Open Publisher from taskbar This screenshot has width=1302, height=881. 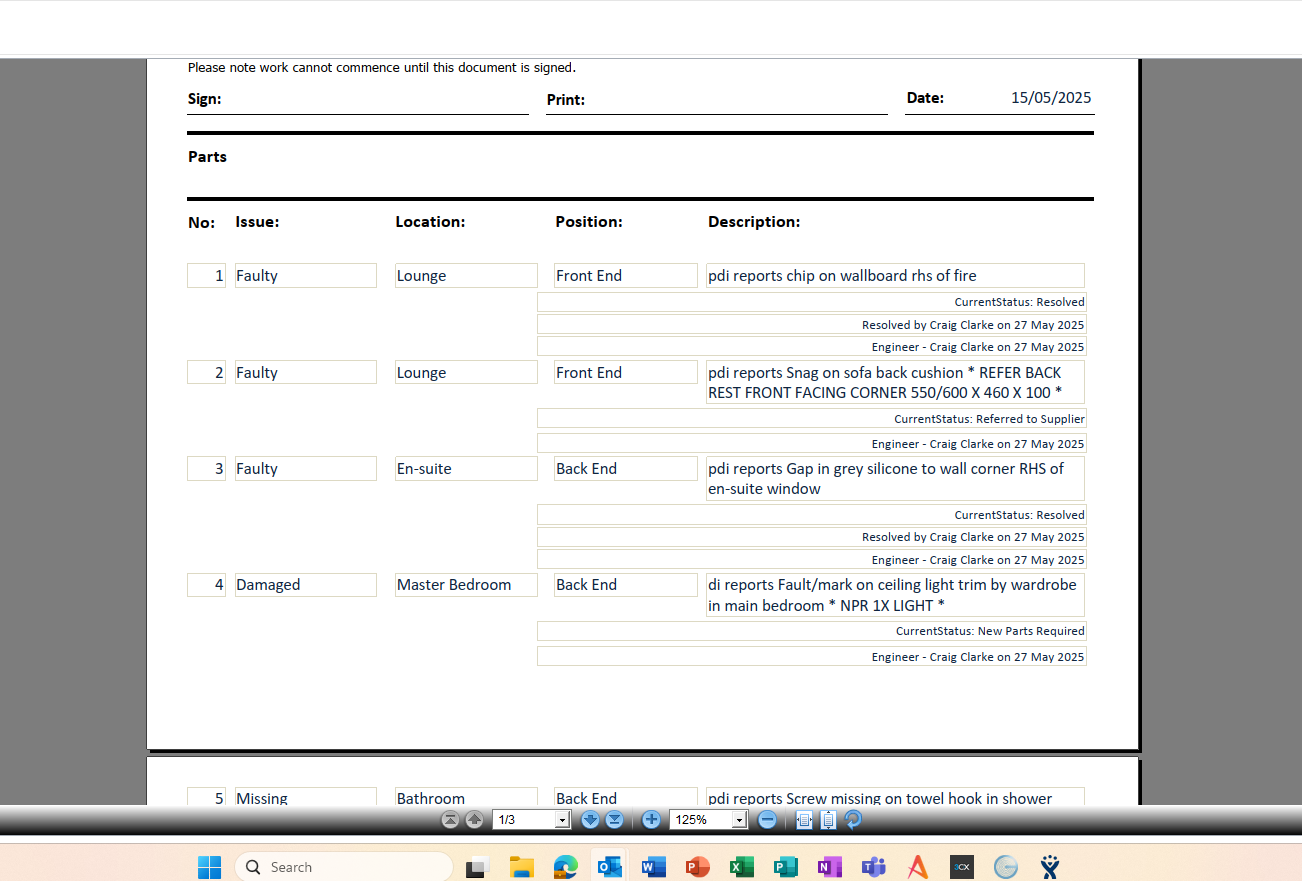click(x=785, y=867)
